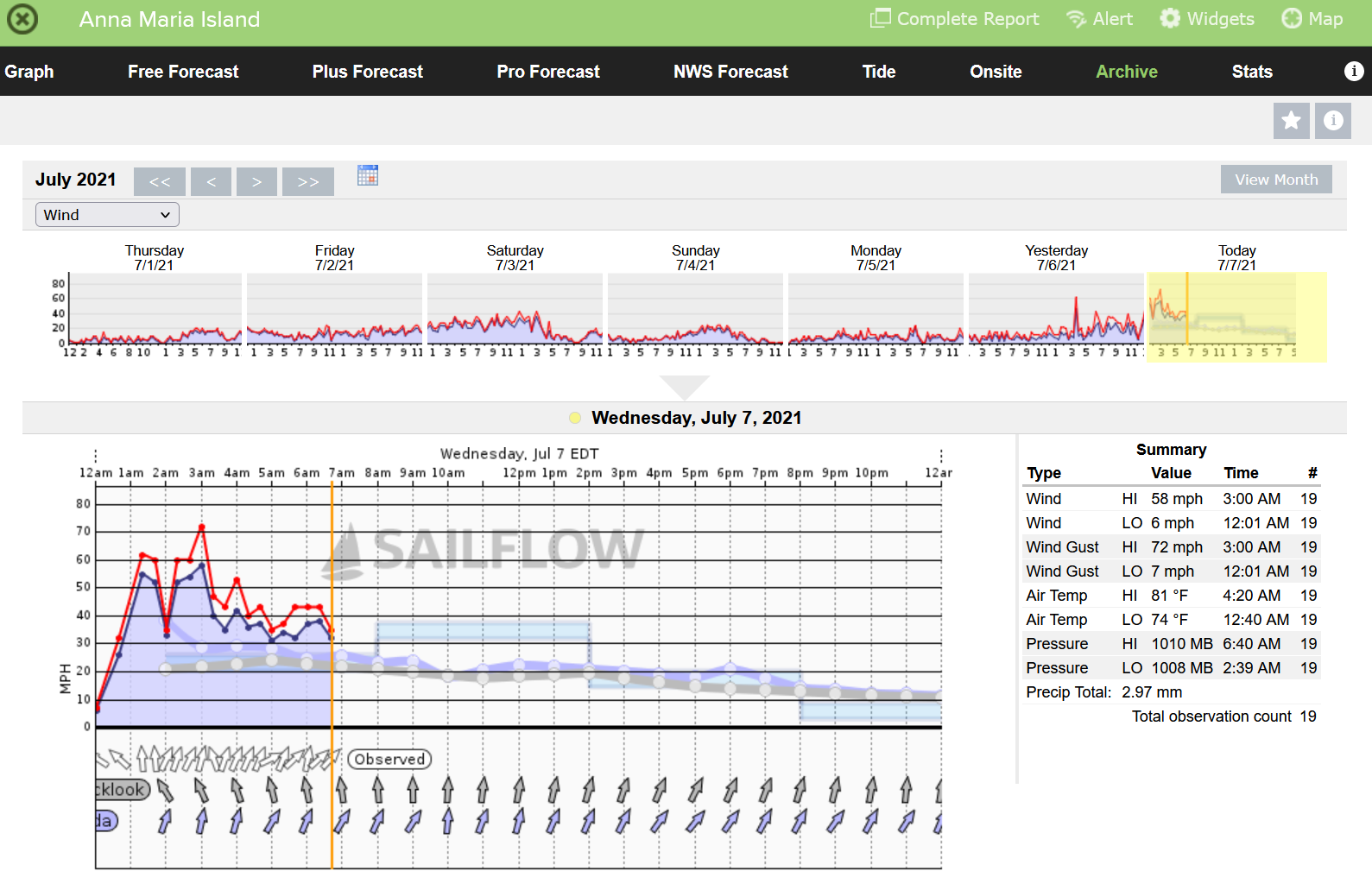Open the Widgets gear icon

1170,18
